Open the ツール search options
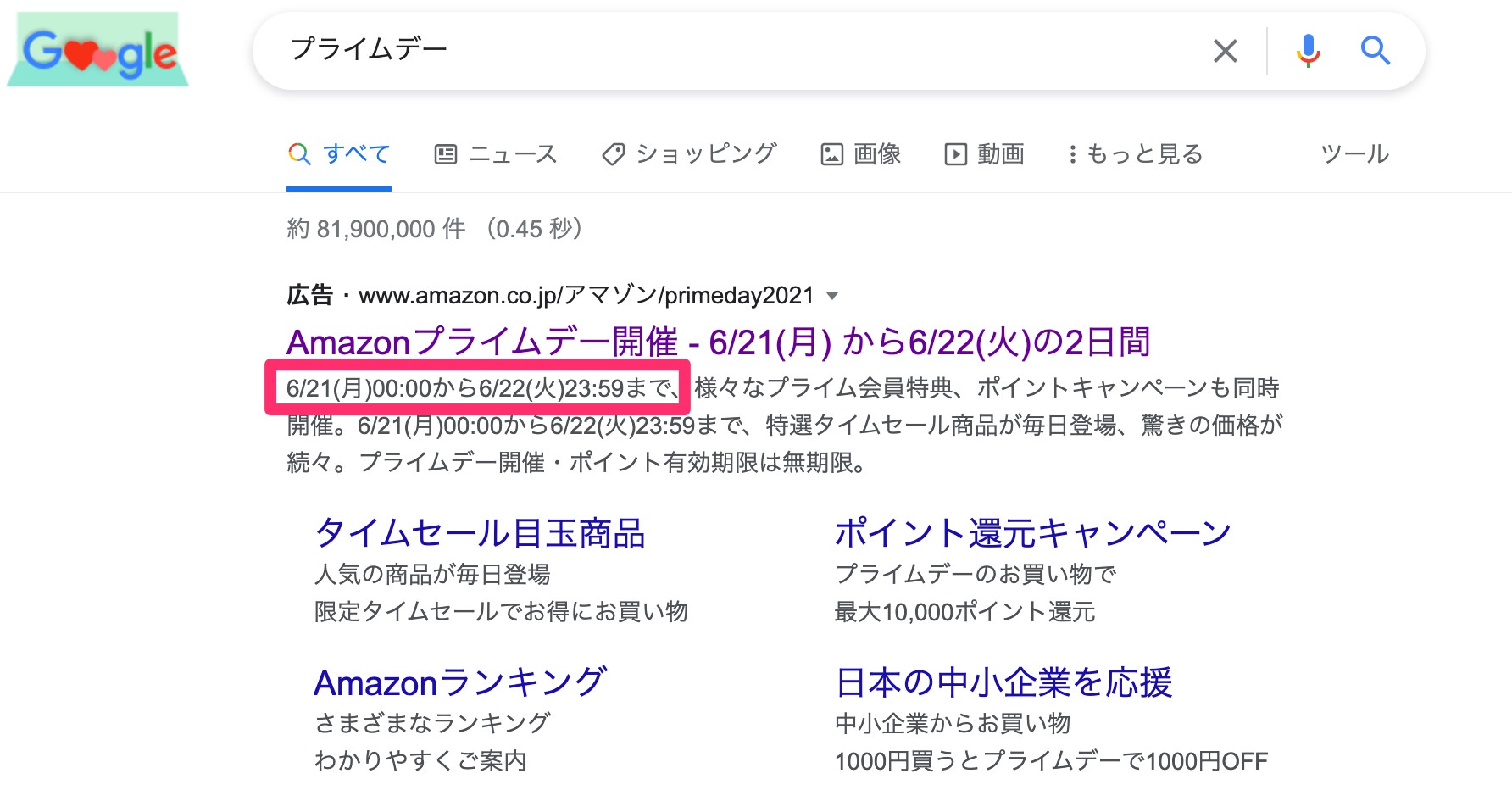The height and width of the screenshot is (790, 1512). point(1354,154)
